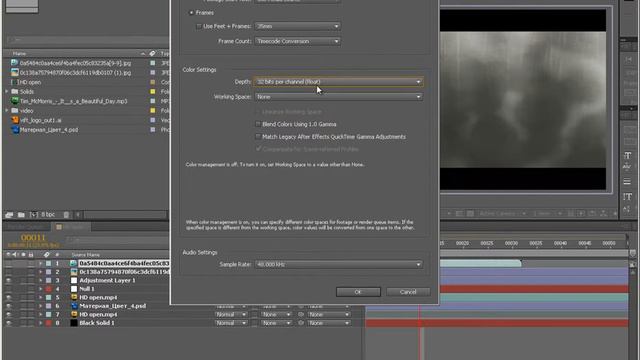Toggle Match Legacy QuickTime Gamma Adjustments checkbox
The width and height of the screenshot is (640, 360).
258,137
